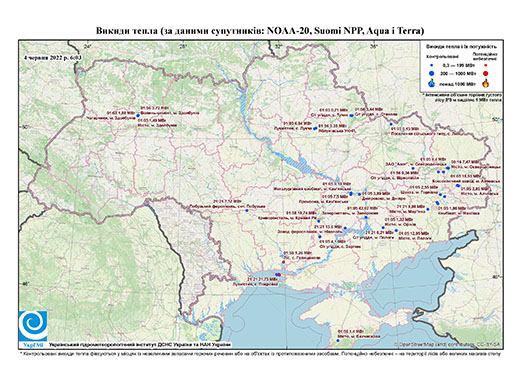Click small red dot in legend
This screenshot has height=368, width=520.
click(x=486, y=66)
